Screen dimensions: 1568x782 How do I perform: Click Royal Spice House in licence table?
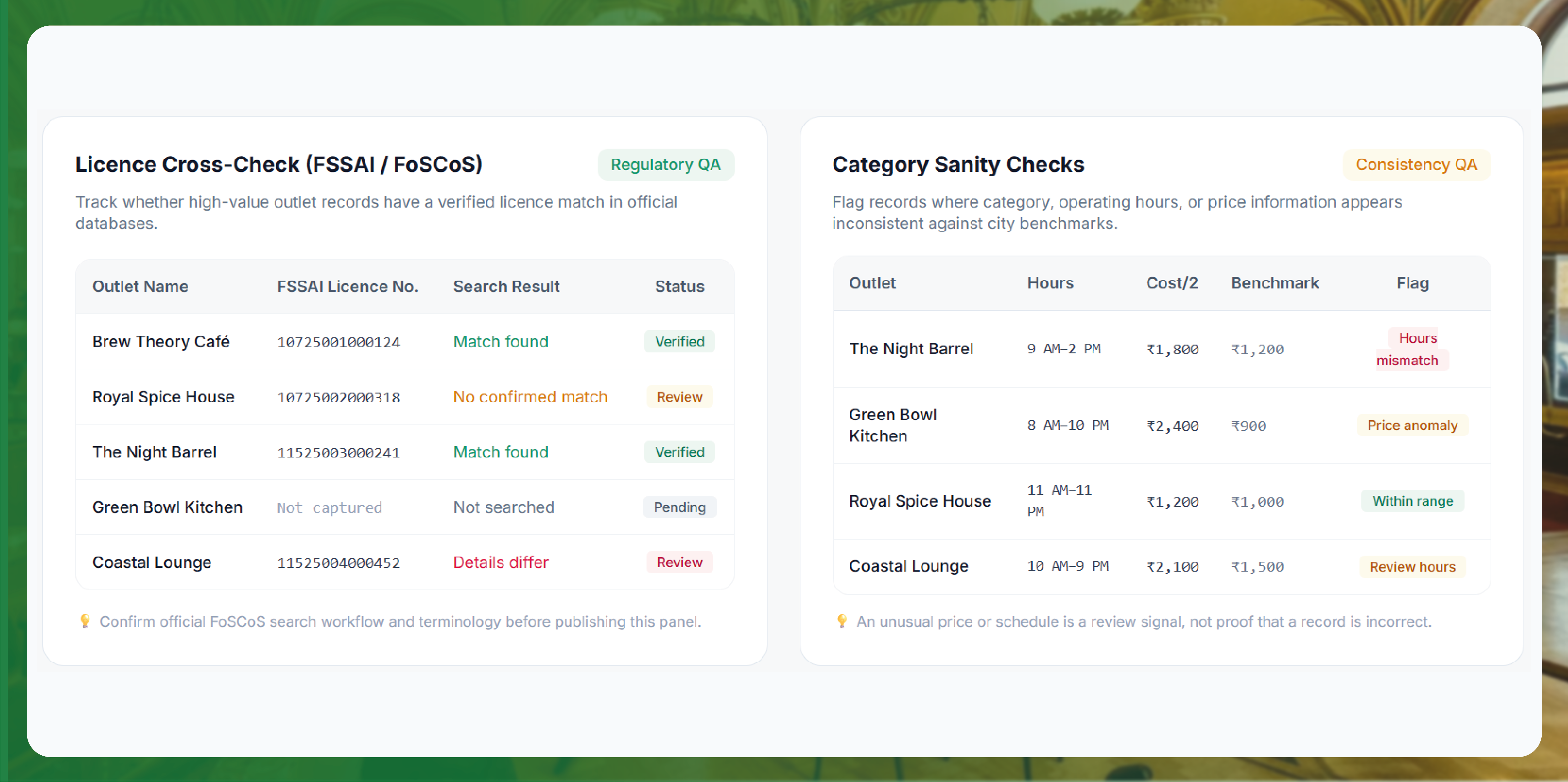163,397
